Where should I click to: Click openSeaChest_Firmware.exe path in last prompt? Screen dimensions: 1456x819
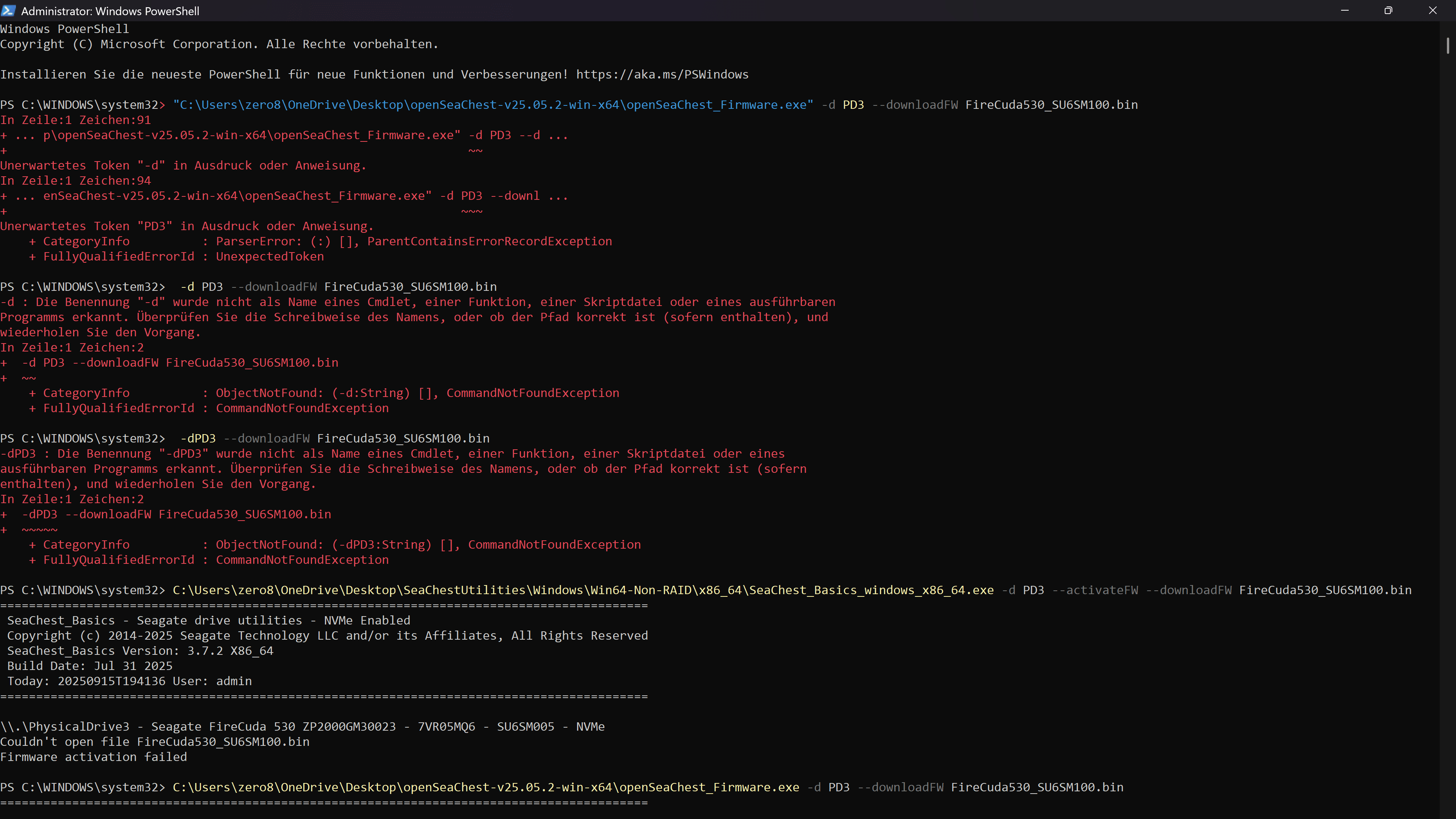[485, 788]
